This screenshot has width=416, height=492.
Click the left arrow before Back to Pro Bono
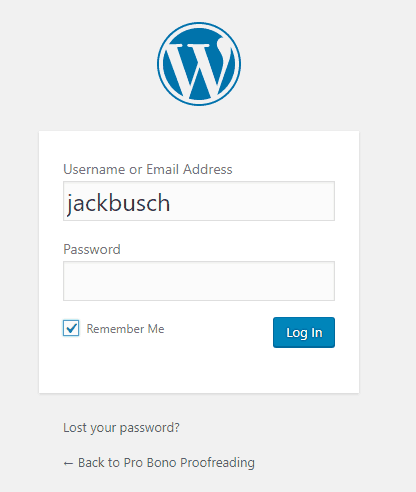68,463
